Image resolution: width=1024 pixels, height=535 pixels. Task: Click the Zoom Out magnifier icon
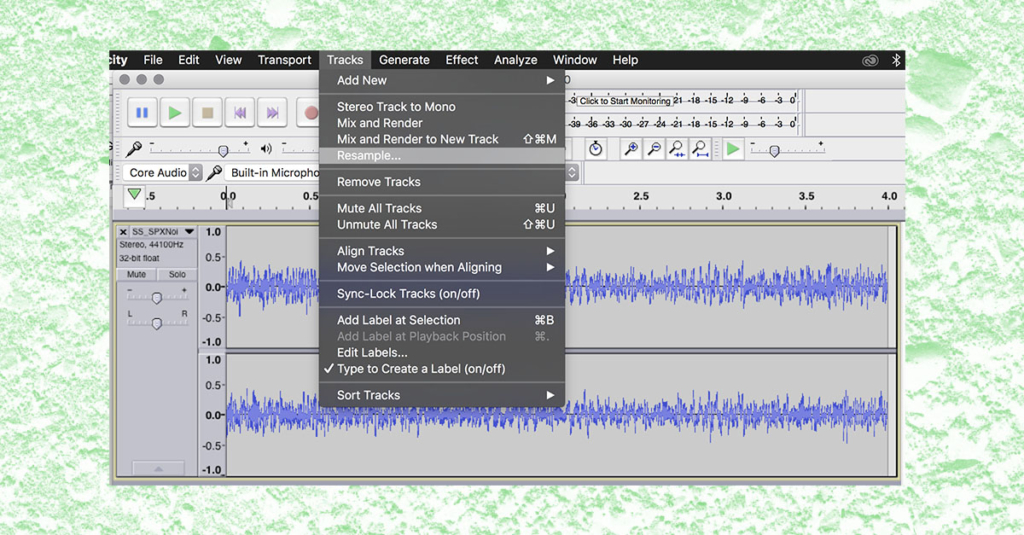coord(654,149)
